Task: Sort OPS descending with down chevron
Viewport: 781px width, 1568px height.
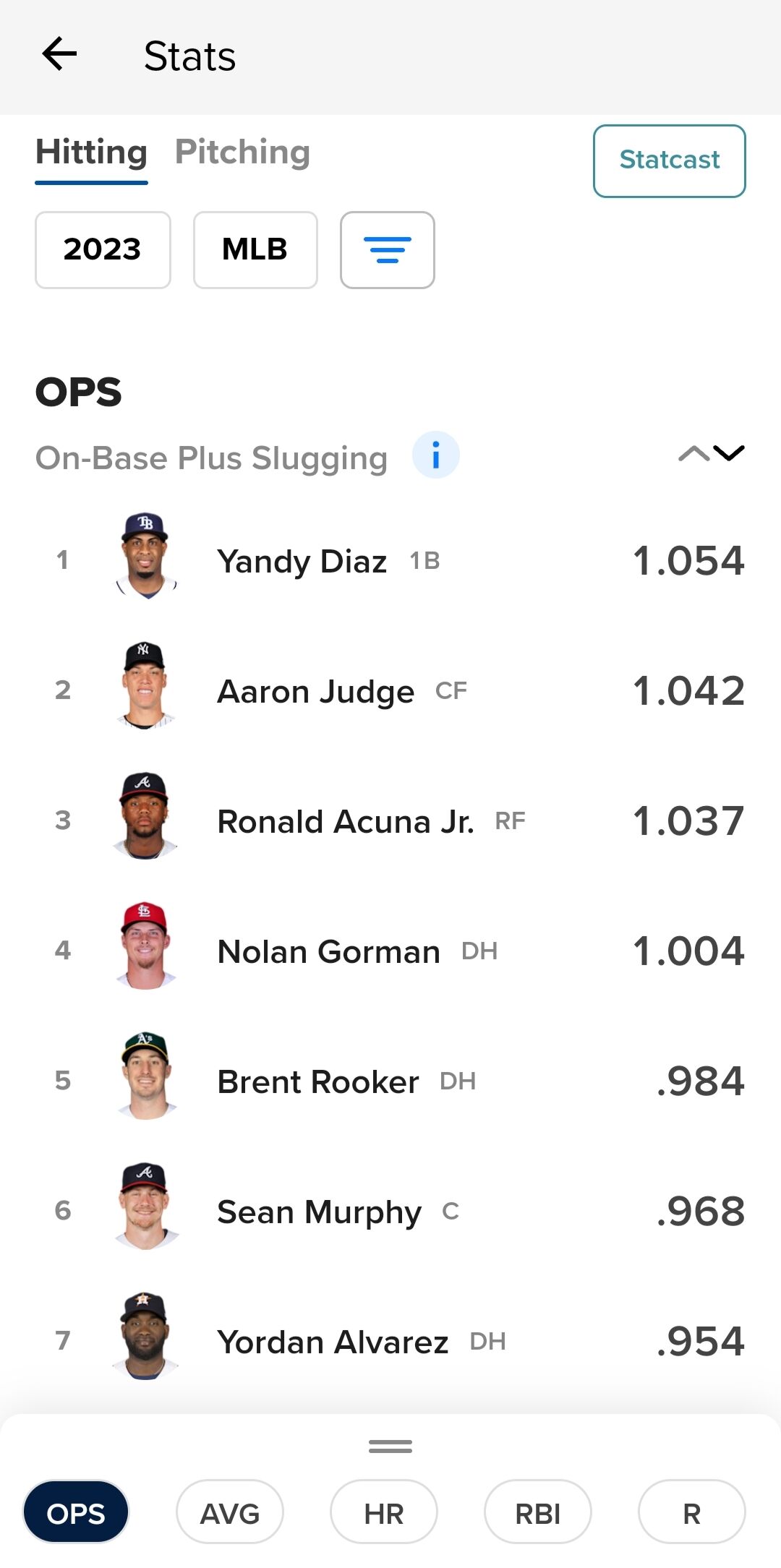Action: coord(728,453)
